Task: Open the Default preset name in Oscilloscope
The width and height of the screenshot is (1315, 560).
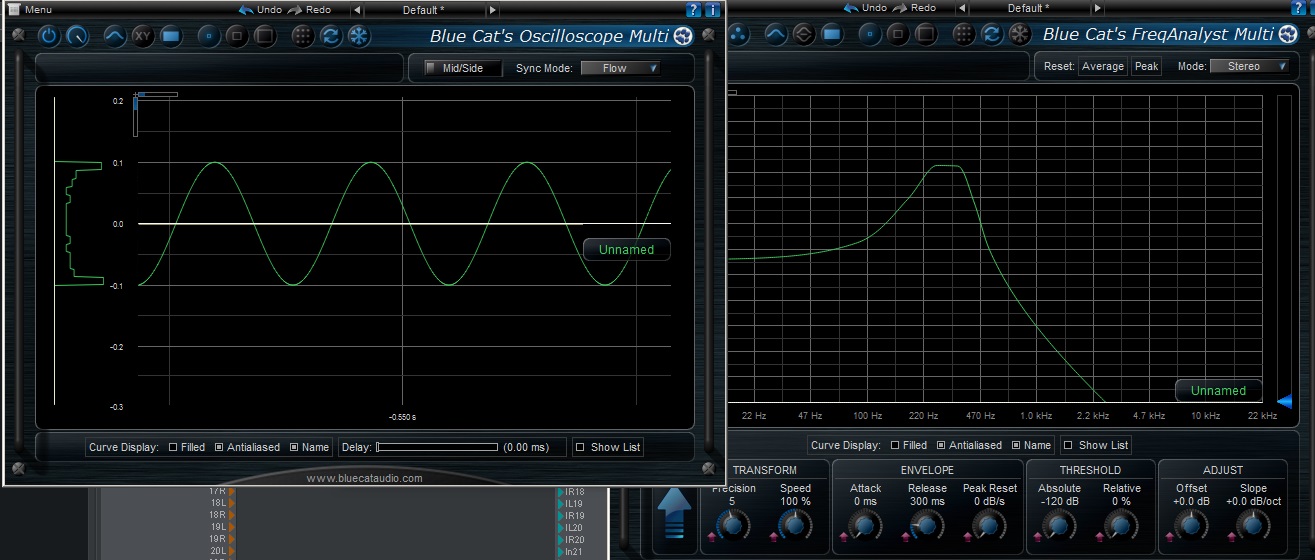Action: coord(424,10)
